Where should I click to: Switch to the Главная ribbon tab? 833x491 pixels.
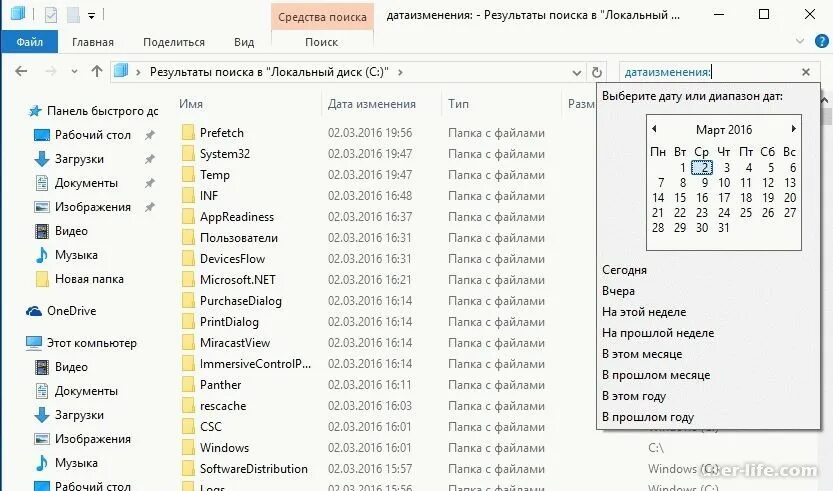pos(93,42)
